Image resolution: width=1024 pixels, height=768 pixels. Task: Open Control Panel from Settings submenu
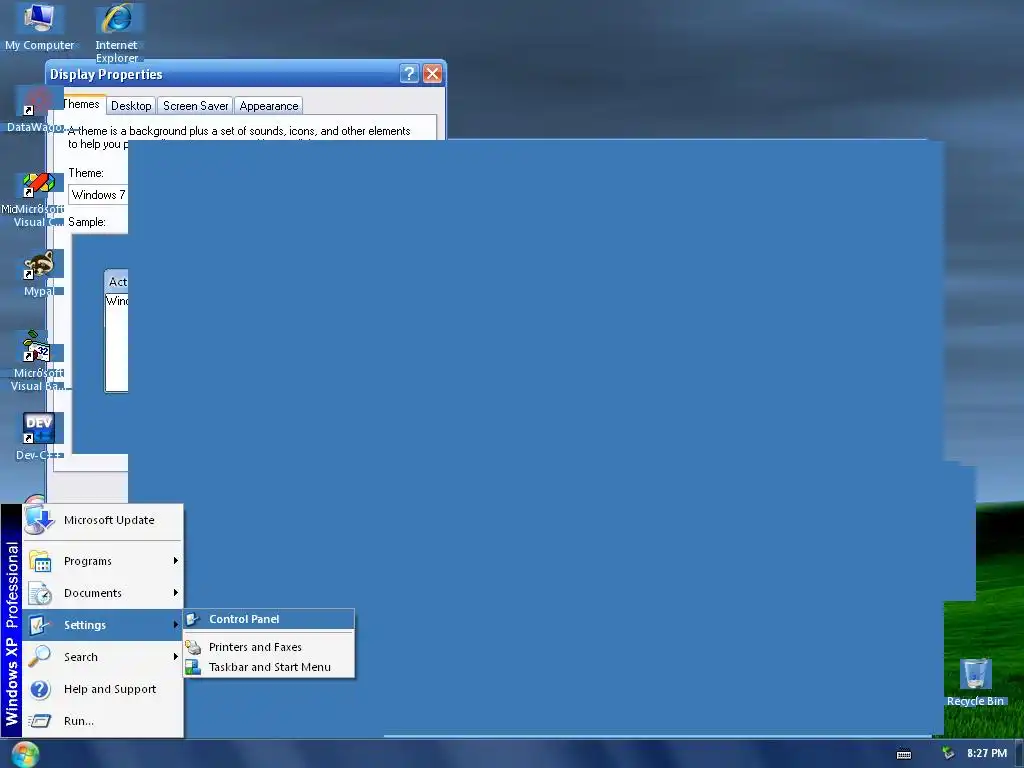[269, 619]
